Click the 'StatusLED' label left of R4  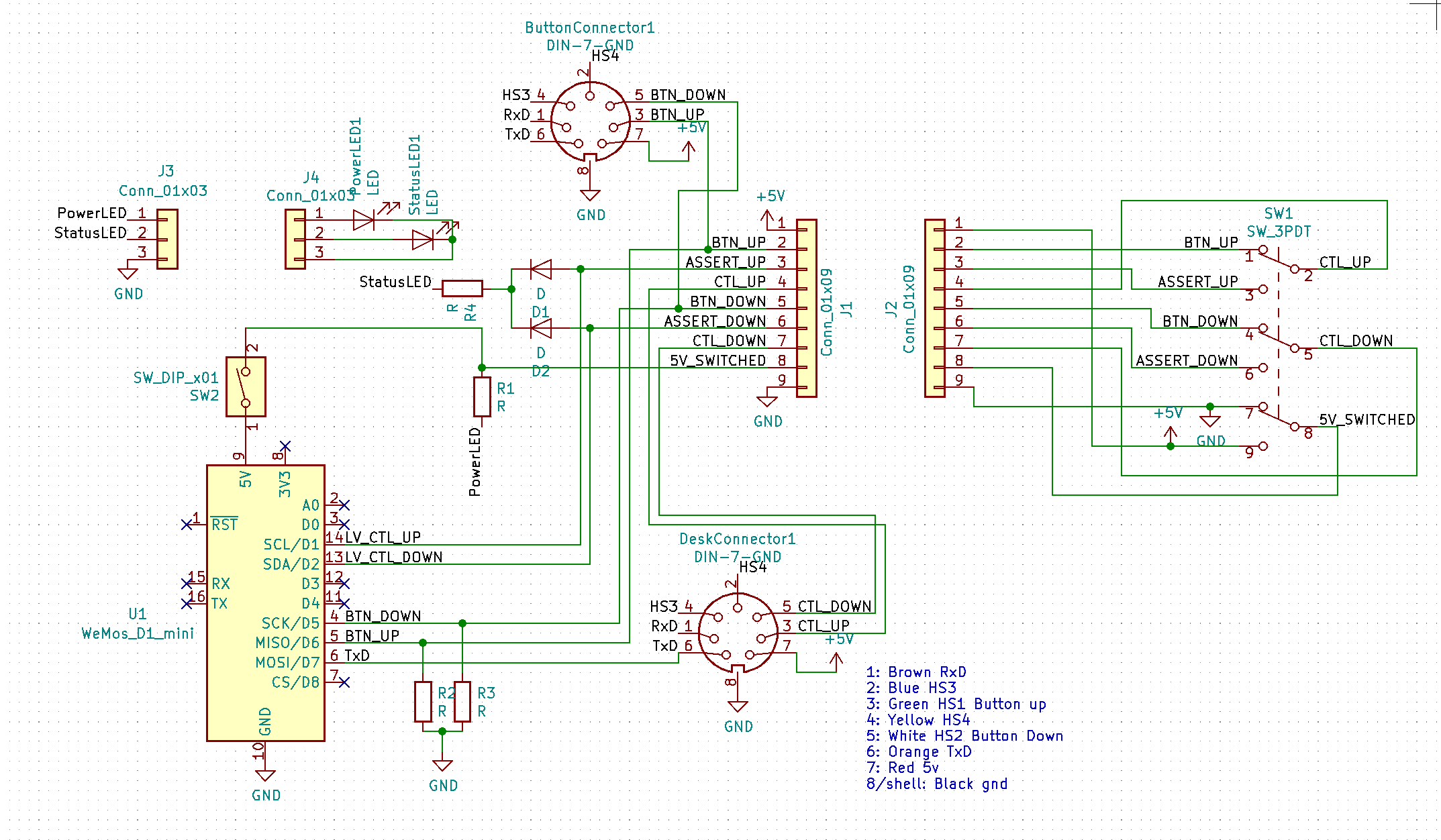395,282
